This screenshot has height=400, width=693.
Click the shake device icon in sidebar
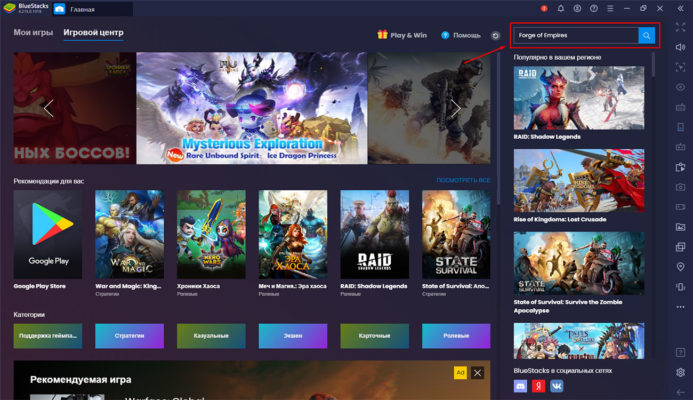point(681,287)
